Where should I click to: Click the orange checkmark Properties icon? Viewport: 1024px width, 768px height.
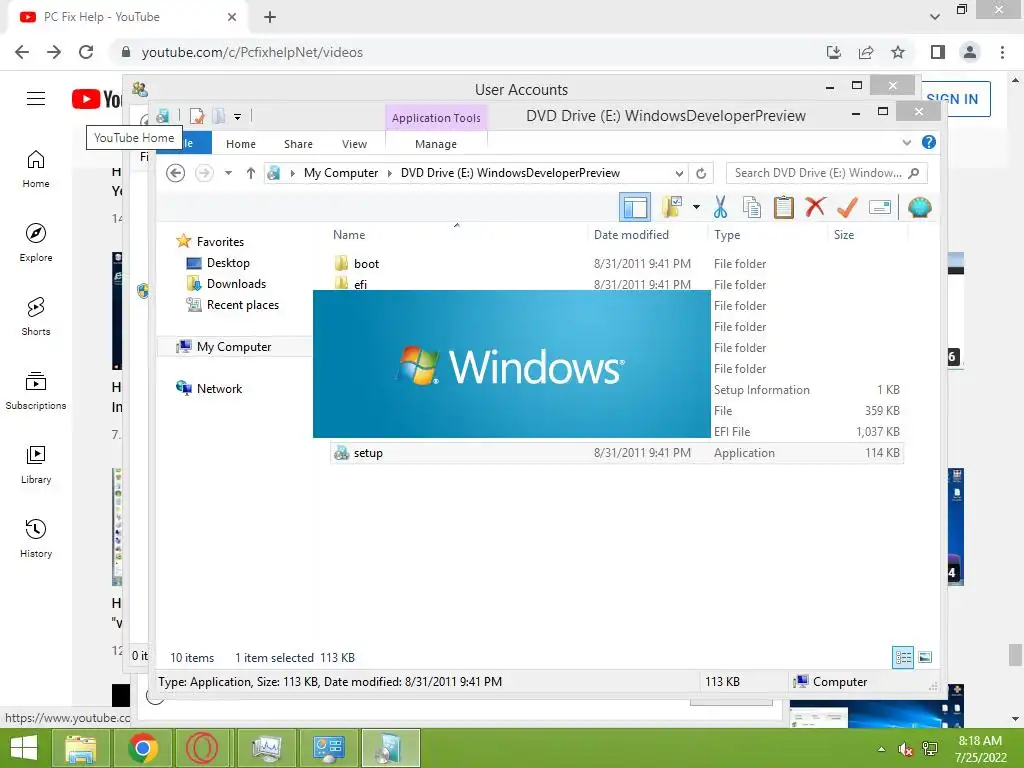847,208
